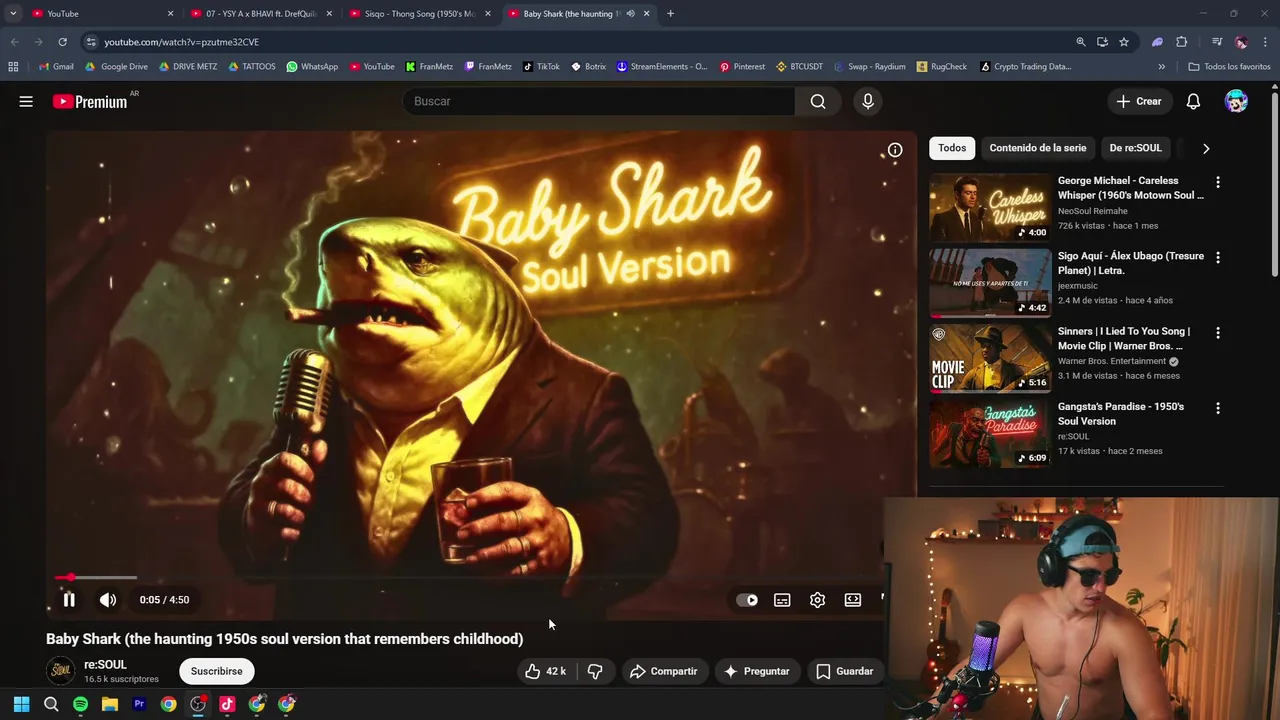Image resolution: width=1280 pixels, height=720 pixels.
Task: Open the Todos los favoritos folder
Action: click(x=1229, y=67)
